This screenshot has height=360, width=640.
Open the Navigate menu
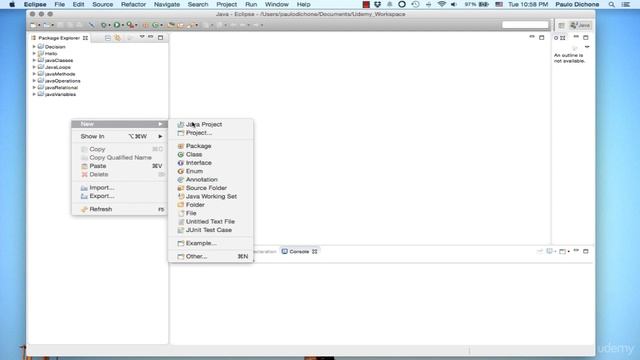(167, 4)
